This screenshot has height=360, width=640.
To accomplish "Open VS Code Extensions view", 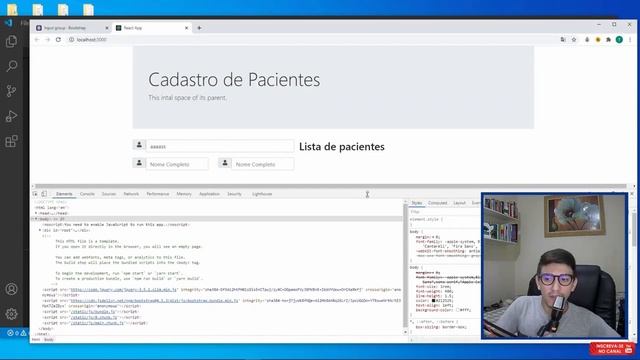I will [x=11, y=141].
